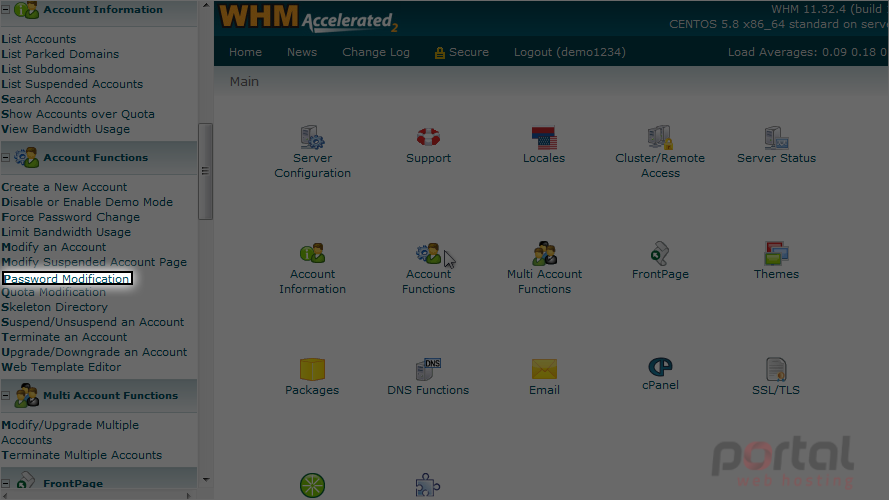Open the Terminate an Account link
This screenshot has height=500, width=889.
64,337
